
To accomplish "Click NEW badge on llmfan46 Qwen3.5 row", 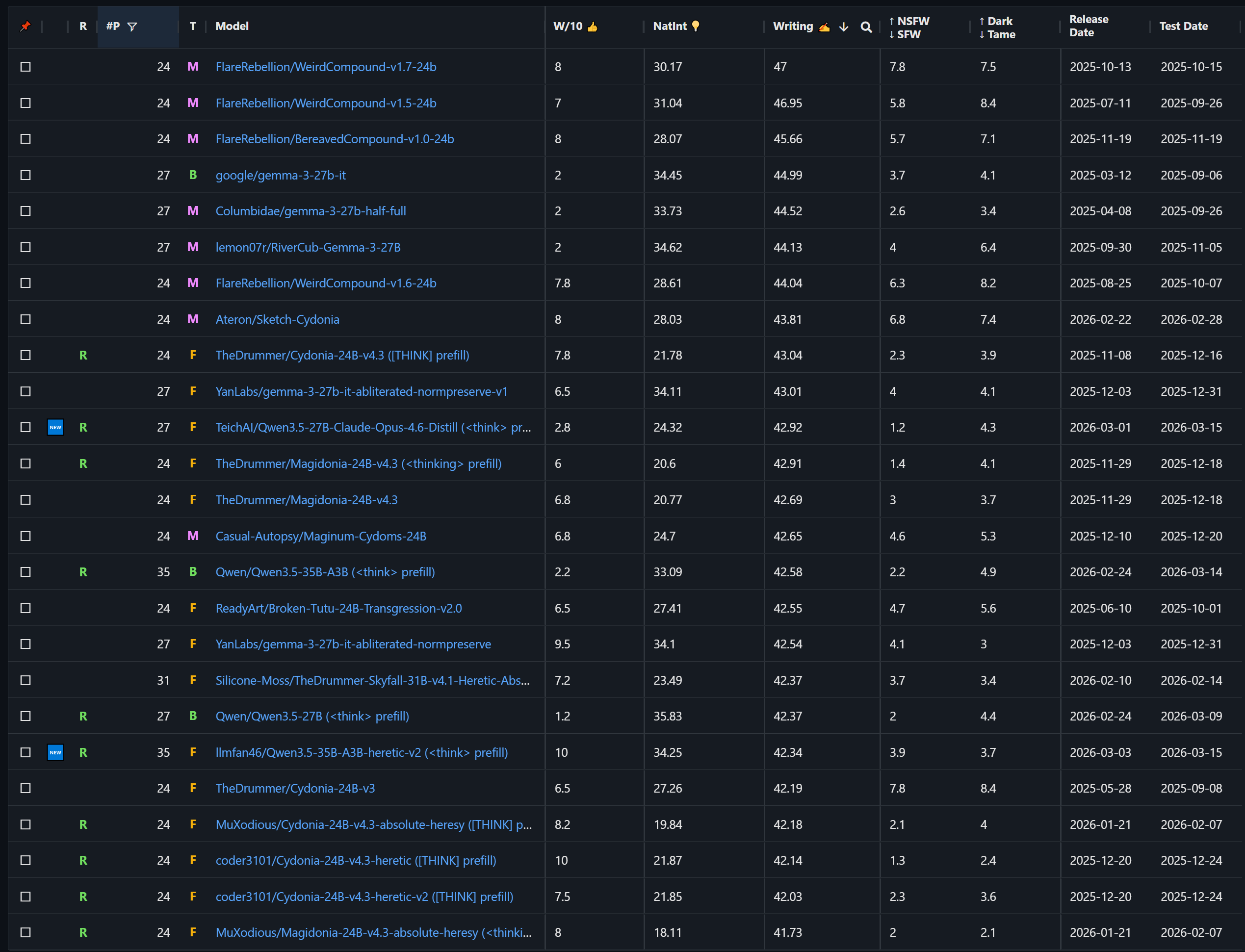I will tap(55, 752).
